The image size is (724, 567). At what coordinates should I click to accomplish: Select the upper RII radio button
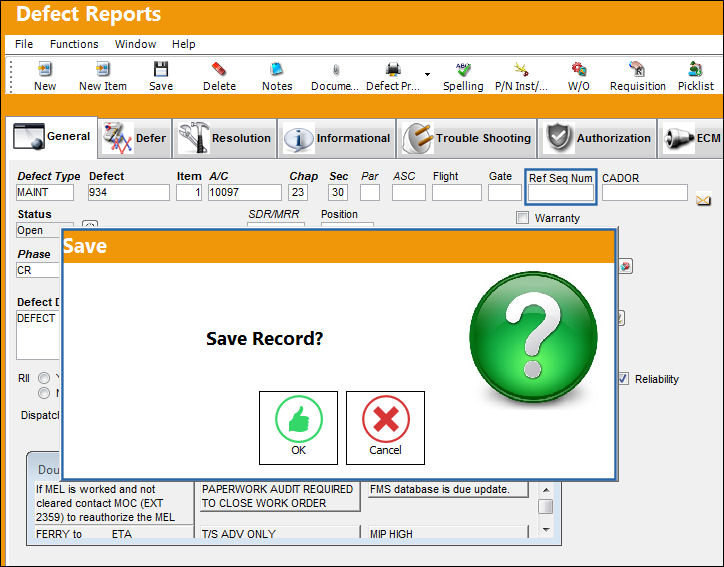point(44,378)
